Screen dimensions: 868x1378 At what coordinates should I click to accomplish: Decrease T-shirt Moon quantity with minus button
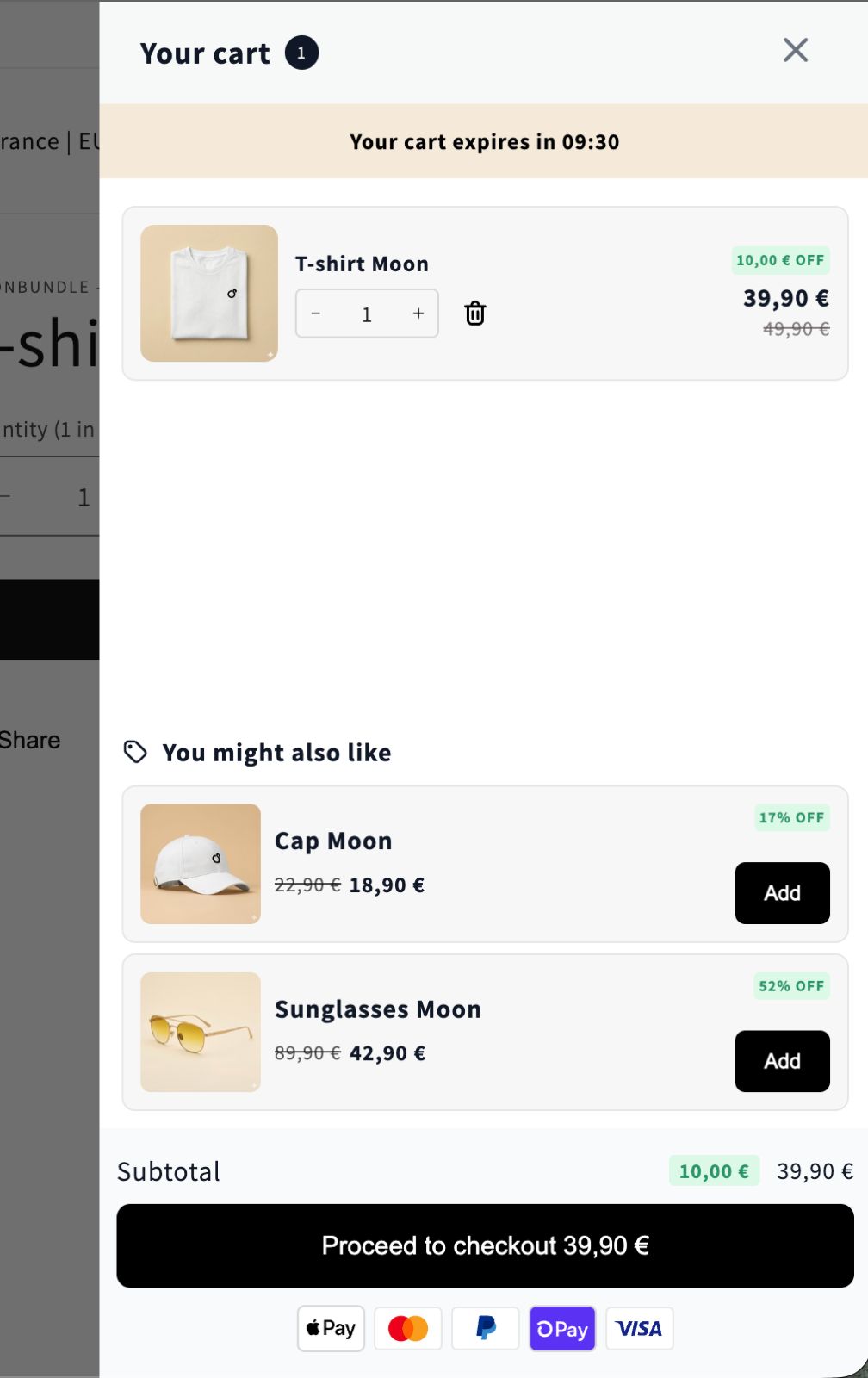(x=316, y=313)
